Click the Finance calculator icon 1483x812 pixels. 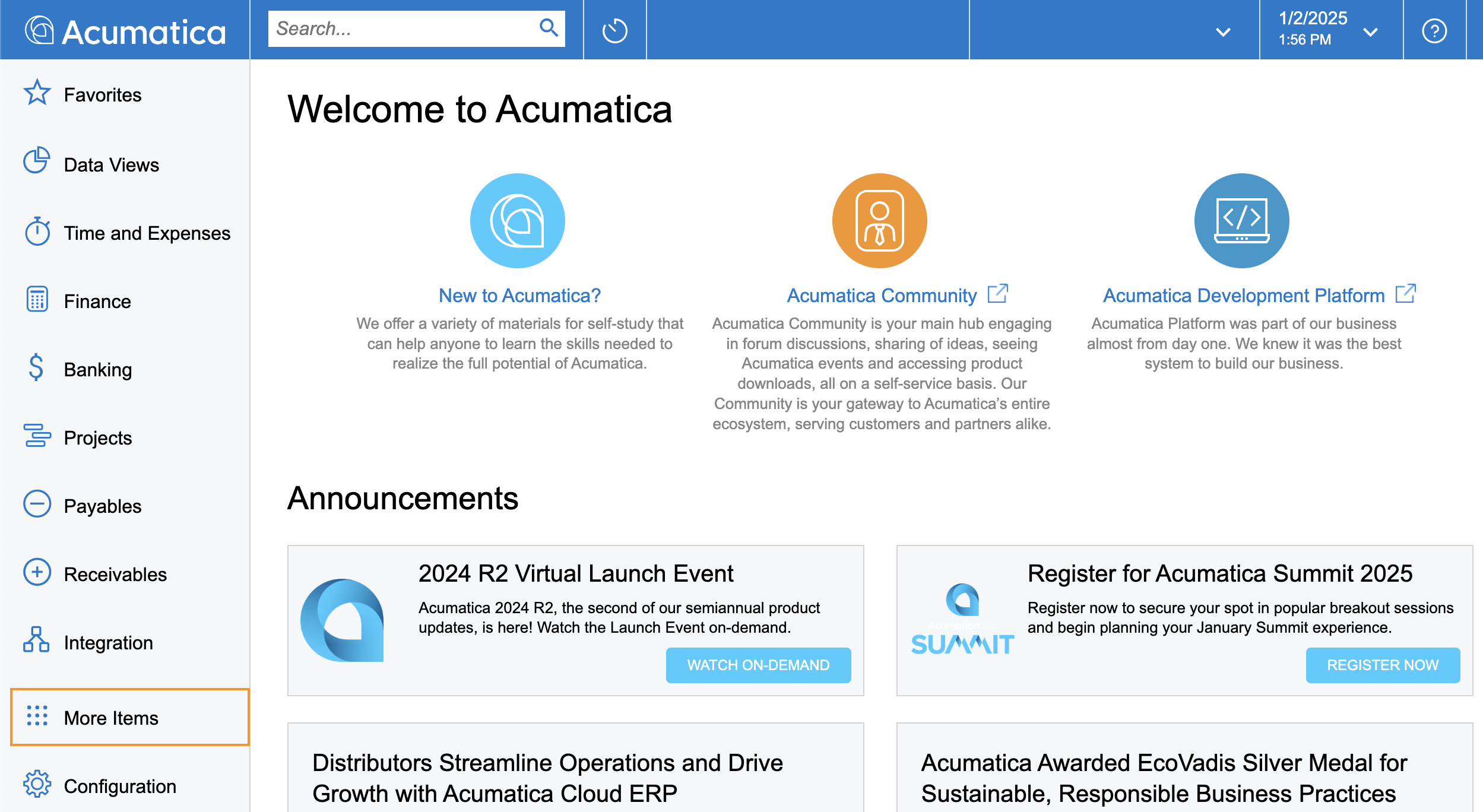point(37,299)
